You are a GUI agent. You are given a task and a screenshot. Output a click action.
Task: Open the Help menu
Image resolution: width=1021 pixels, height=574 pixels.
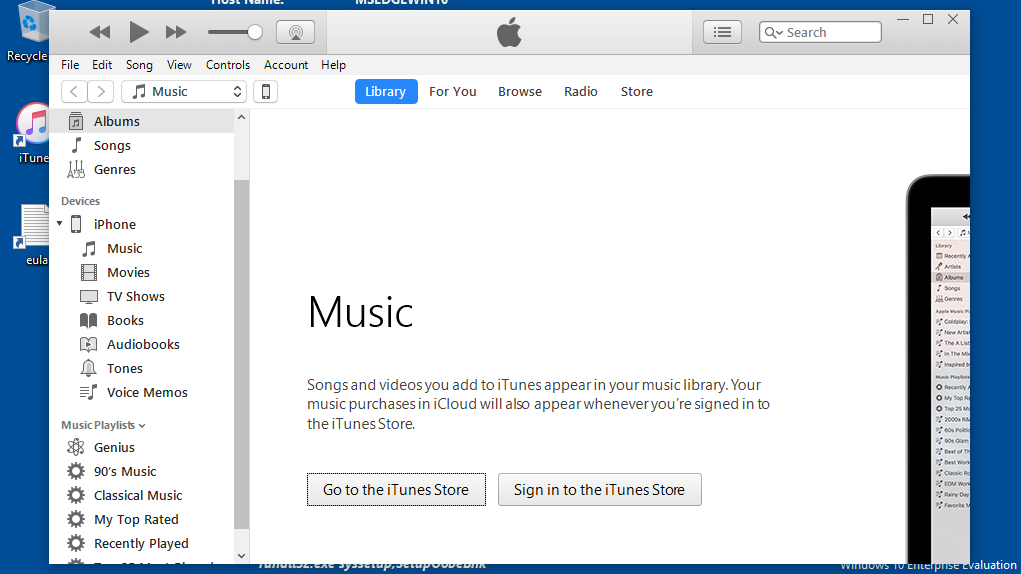(333, 65)
